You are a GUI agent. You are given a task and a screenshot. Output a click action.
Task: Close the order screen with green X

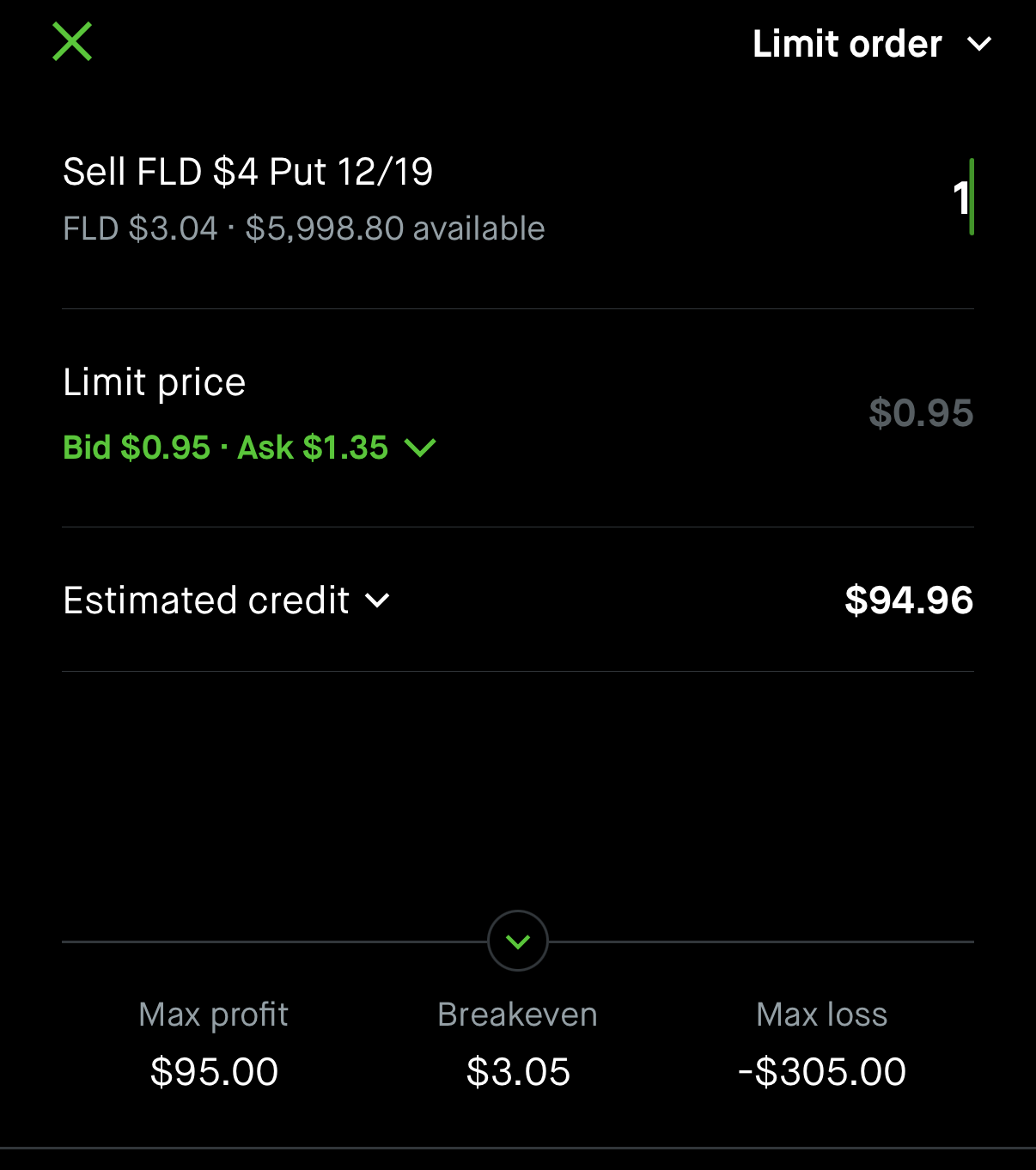coord(72,42)
